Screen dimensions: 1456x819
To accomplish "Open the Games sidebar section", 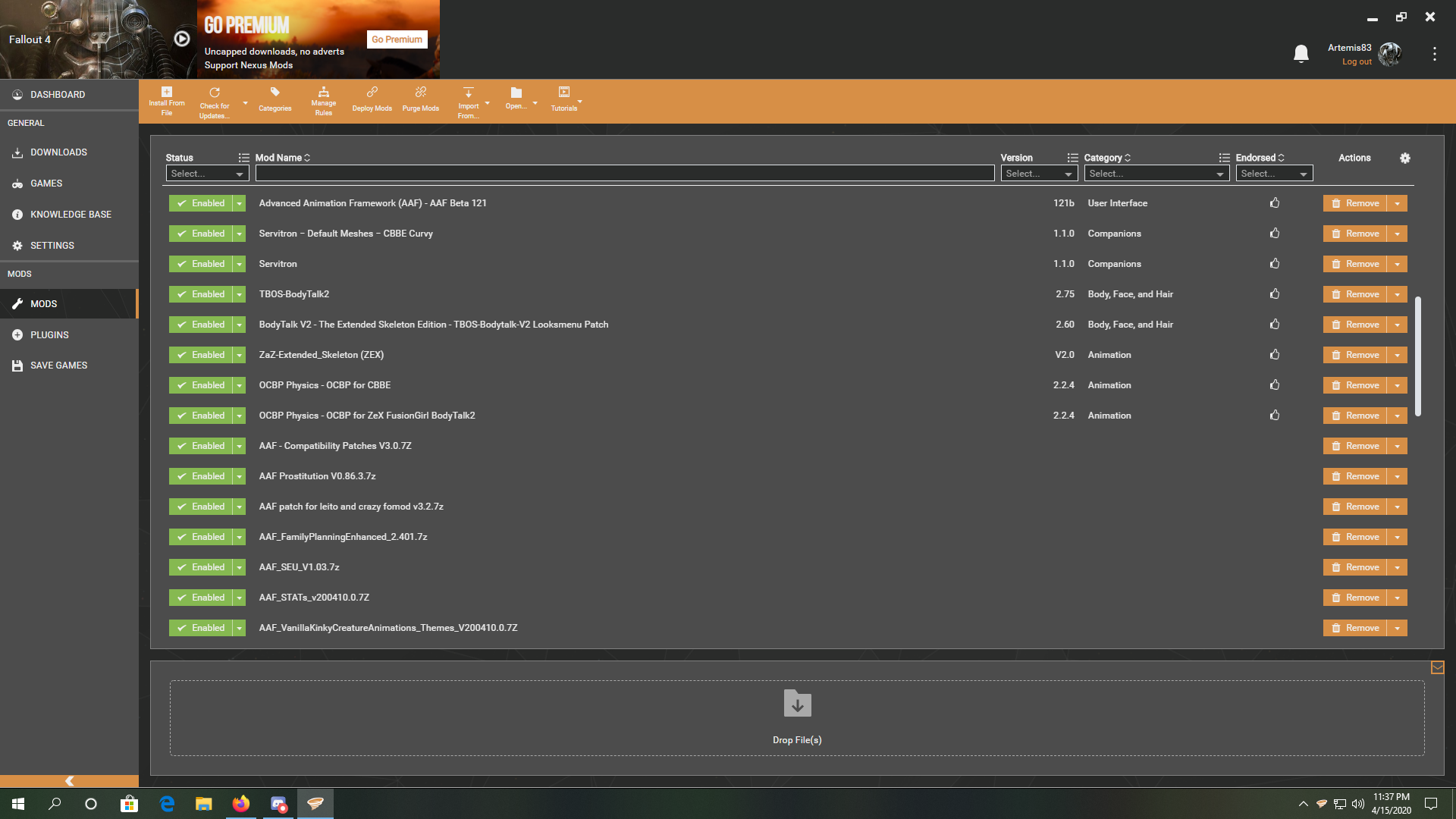I will coord(69,184).
